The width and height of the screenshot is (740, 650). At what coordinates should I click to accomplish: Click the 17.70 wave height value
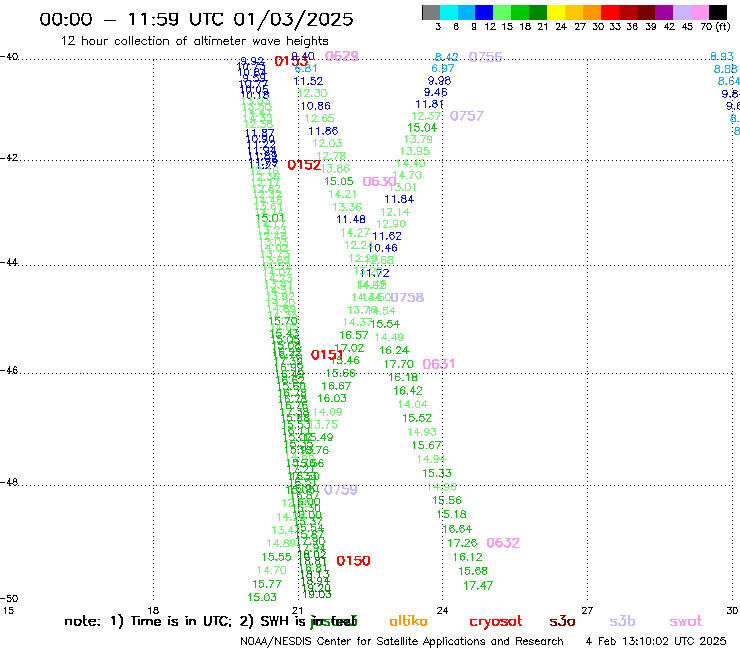tap(398, 364)
